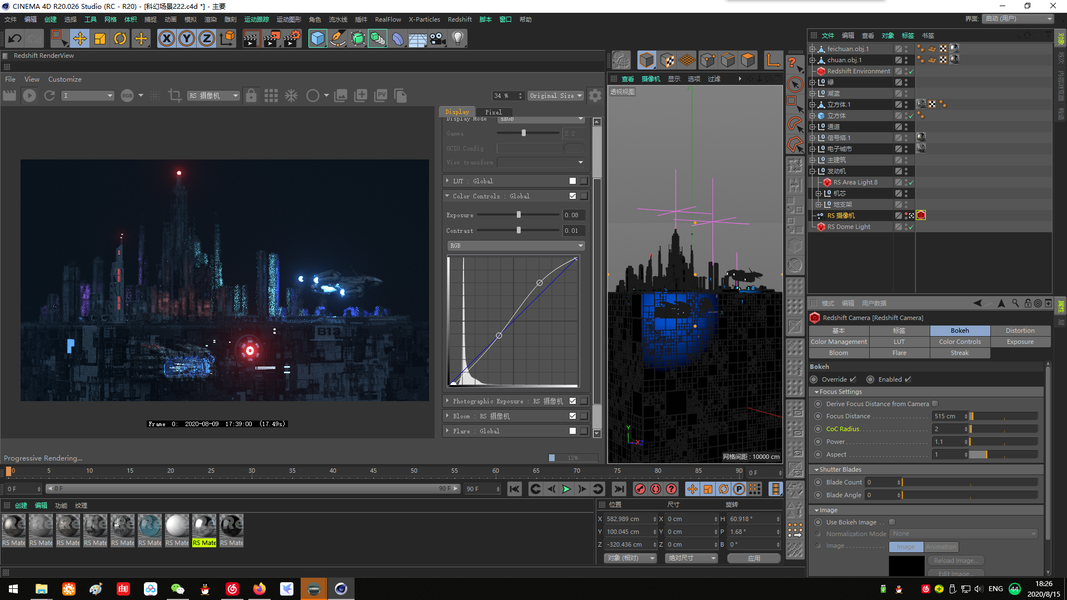
Task: Click the coordinate system cube icon
Action: coord(227,39)
